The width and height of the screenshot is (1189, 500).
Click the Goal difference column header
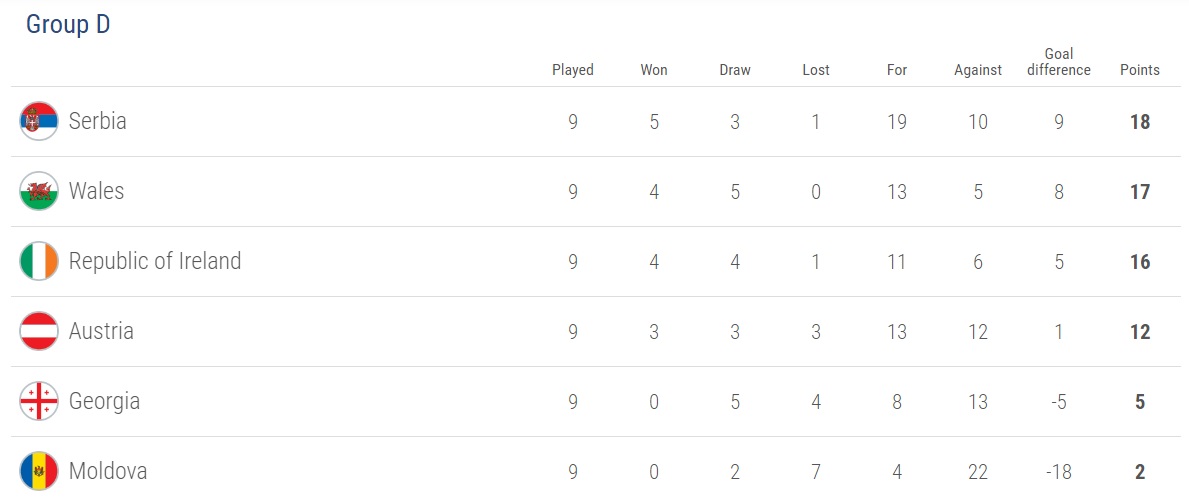(1059, 62)
